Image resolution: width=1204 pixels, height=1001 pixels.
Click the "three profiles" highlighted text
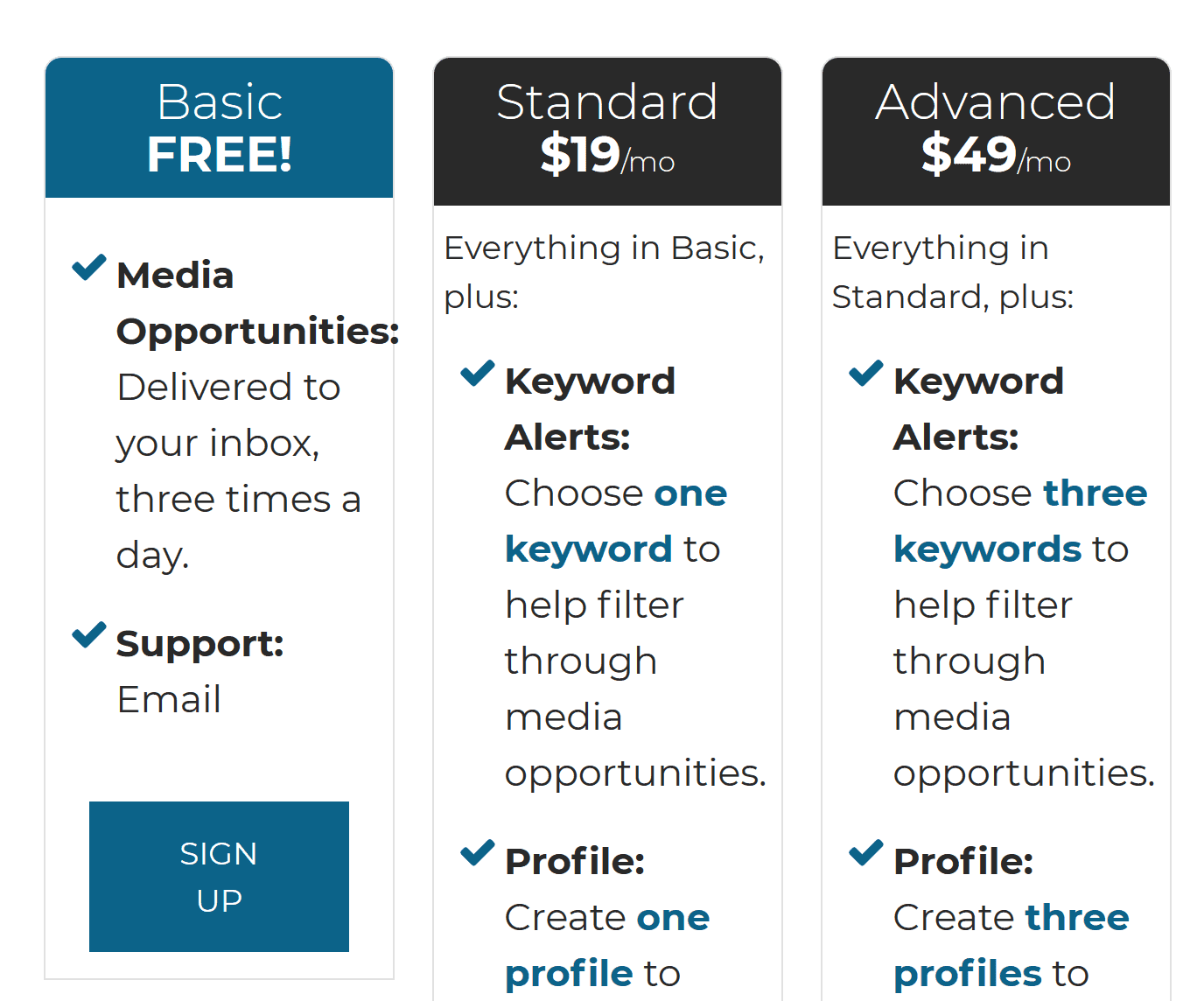pyautogui.click(x=1011, y=946)
